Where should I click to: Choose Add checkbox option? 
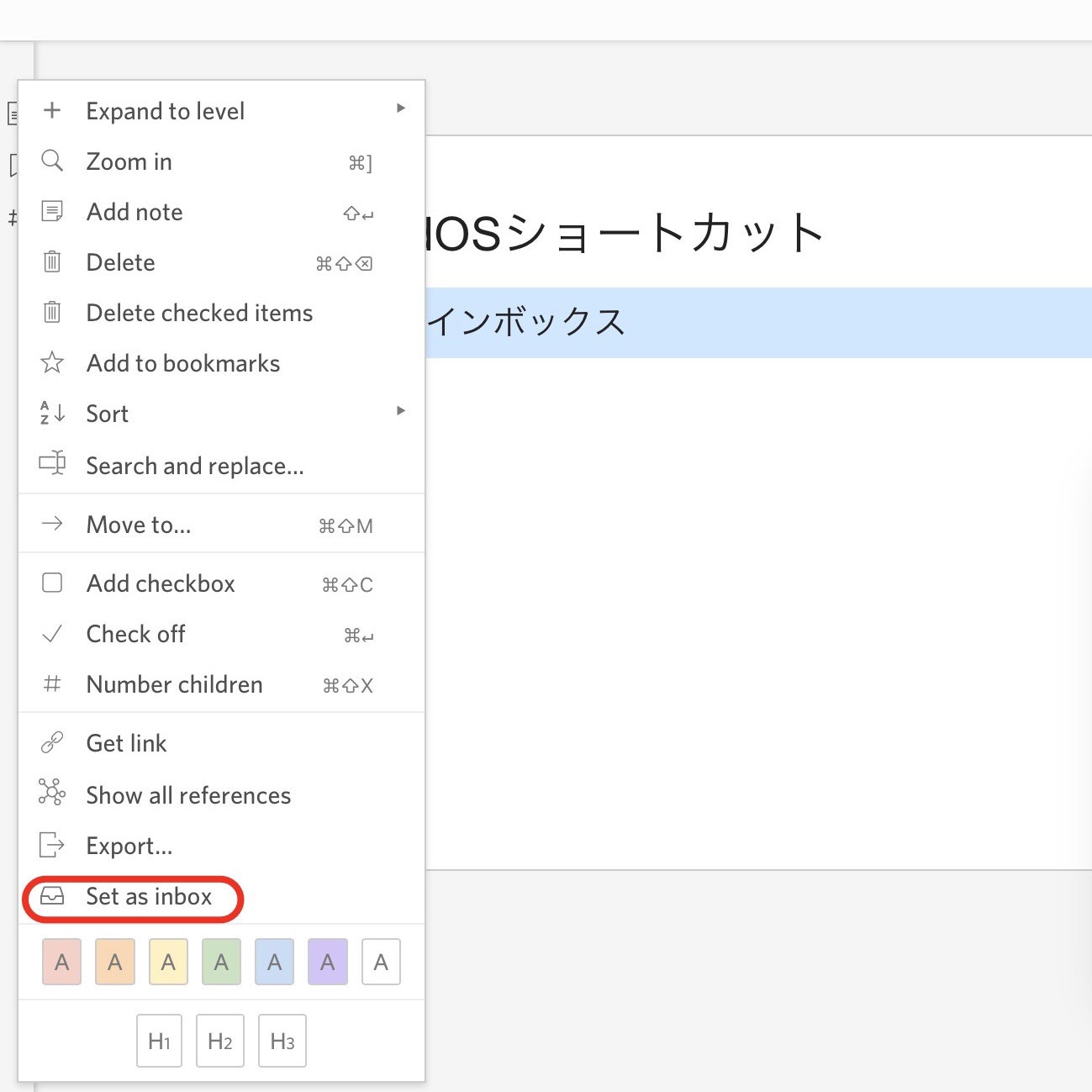coord(222,583)
